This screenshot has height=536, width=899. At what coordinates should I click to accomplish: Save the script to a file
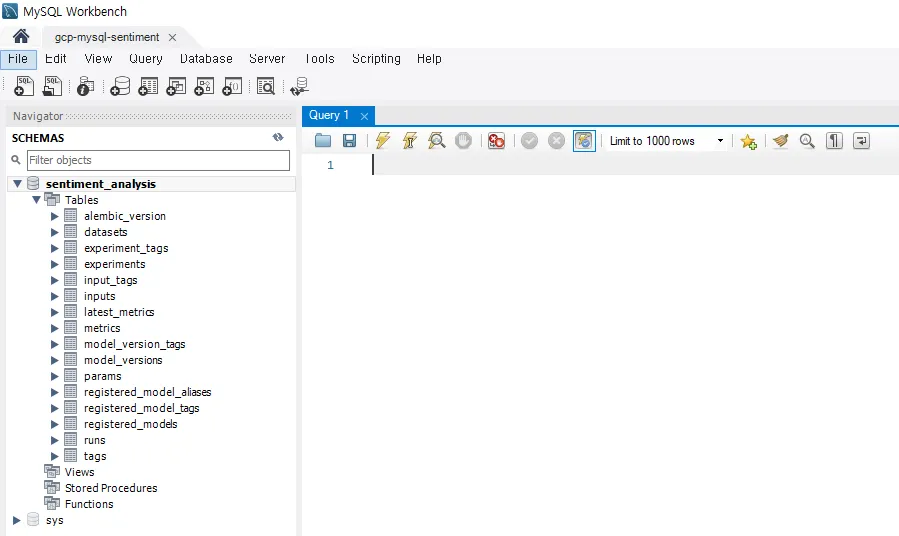349,140
